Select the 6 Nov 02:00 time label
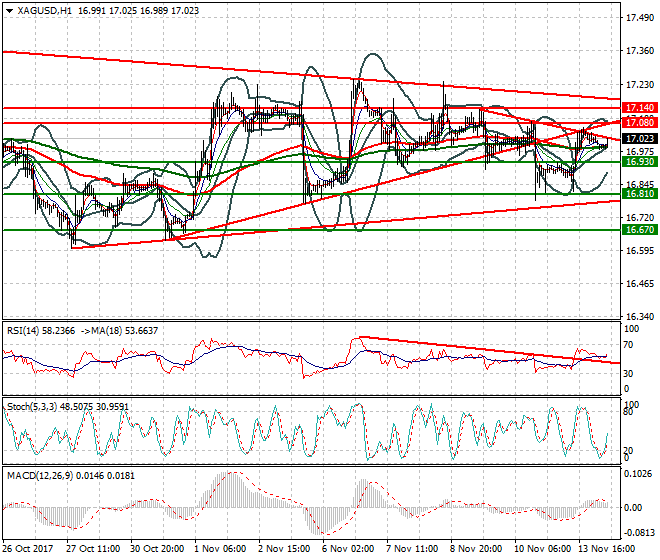The image size is (660, 560). (348, 549)
